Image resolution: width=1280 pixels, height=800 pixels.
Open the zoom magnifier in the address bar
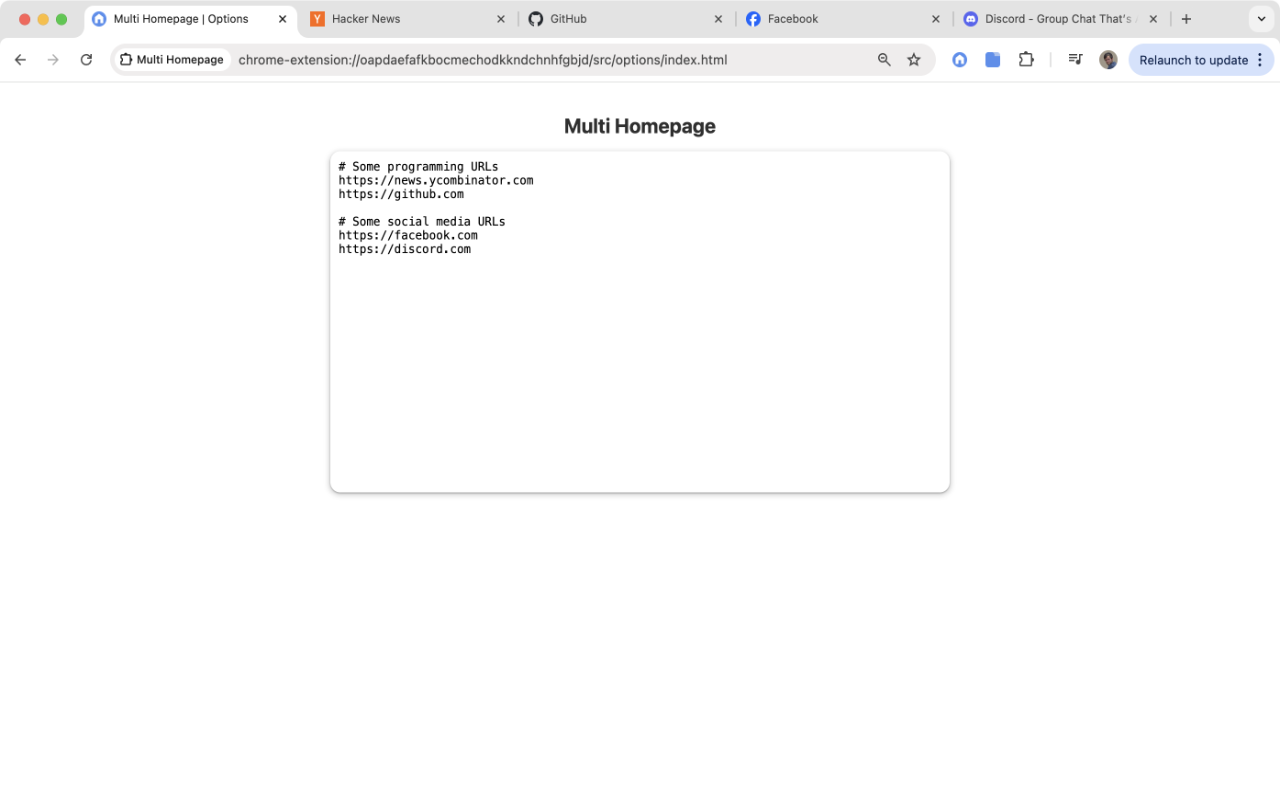pyautogui.click(x=884, y=59)
